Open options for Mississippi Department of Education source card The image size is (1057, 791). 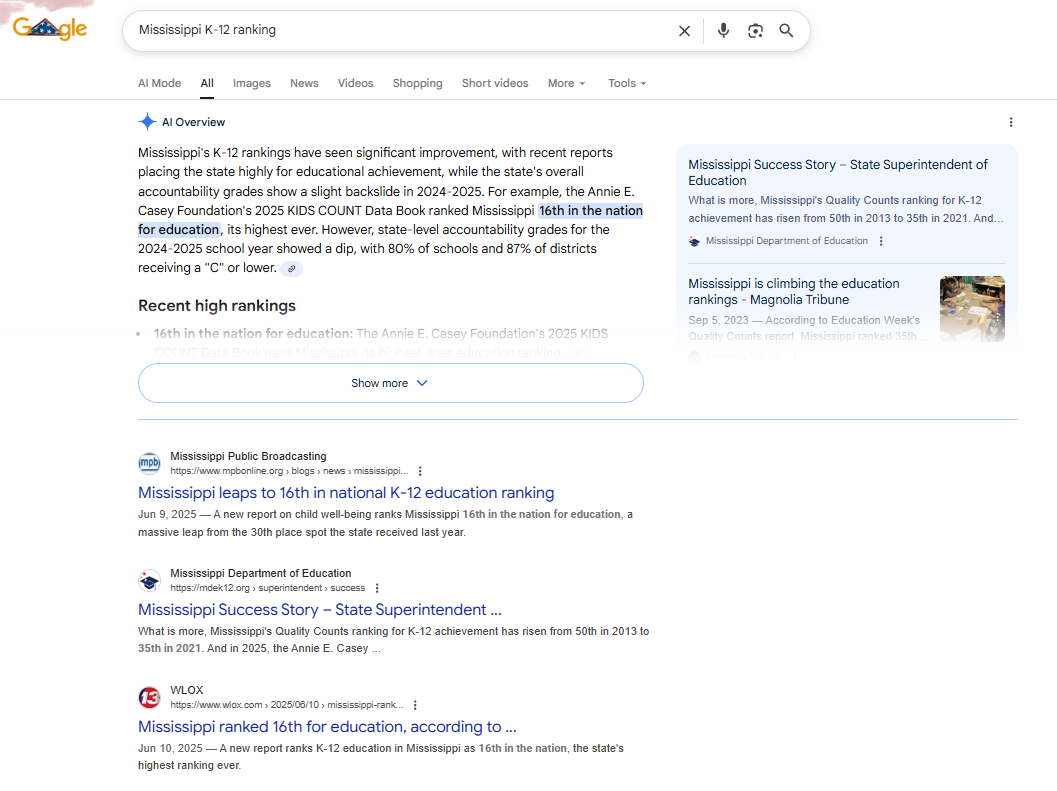881,241
